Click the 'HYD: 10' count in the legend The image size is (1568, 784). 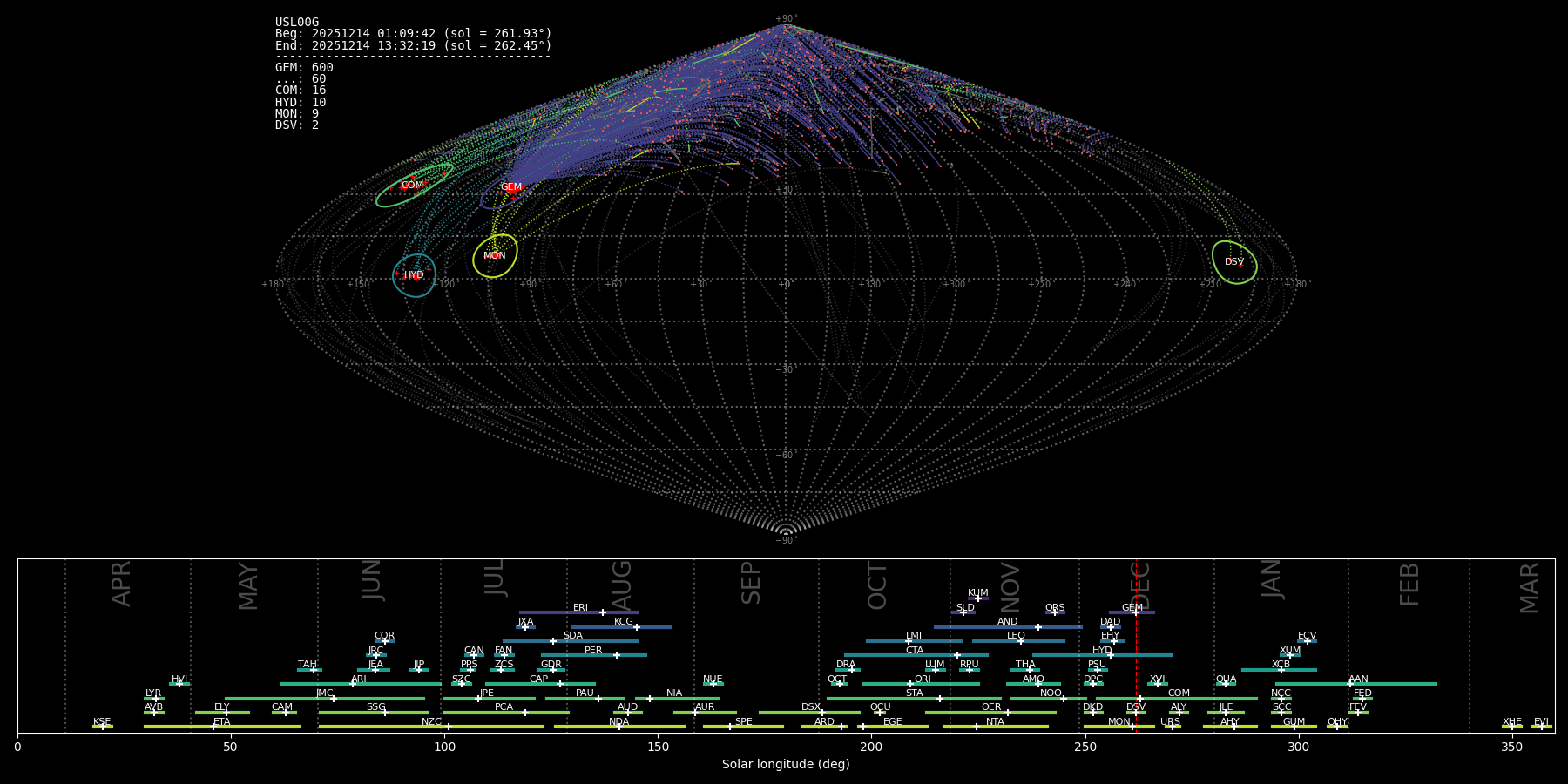pos(301,102)
